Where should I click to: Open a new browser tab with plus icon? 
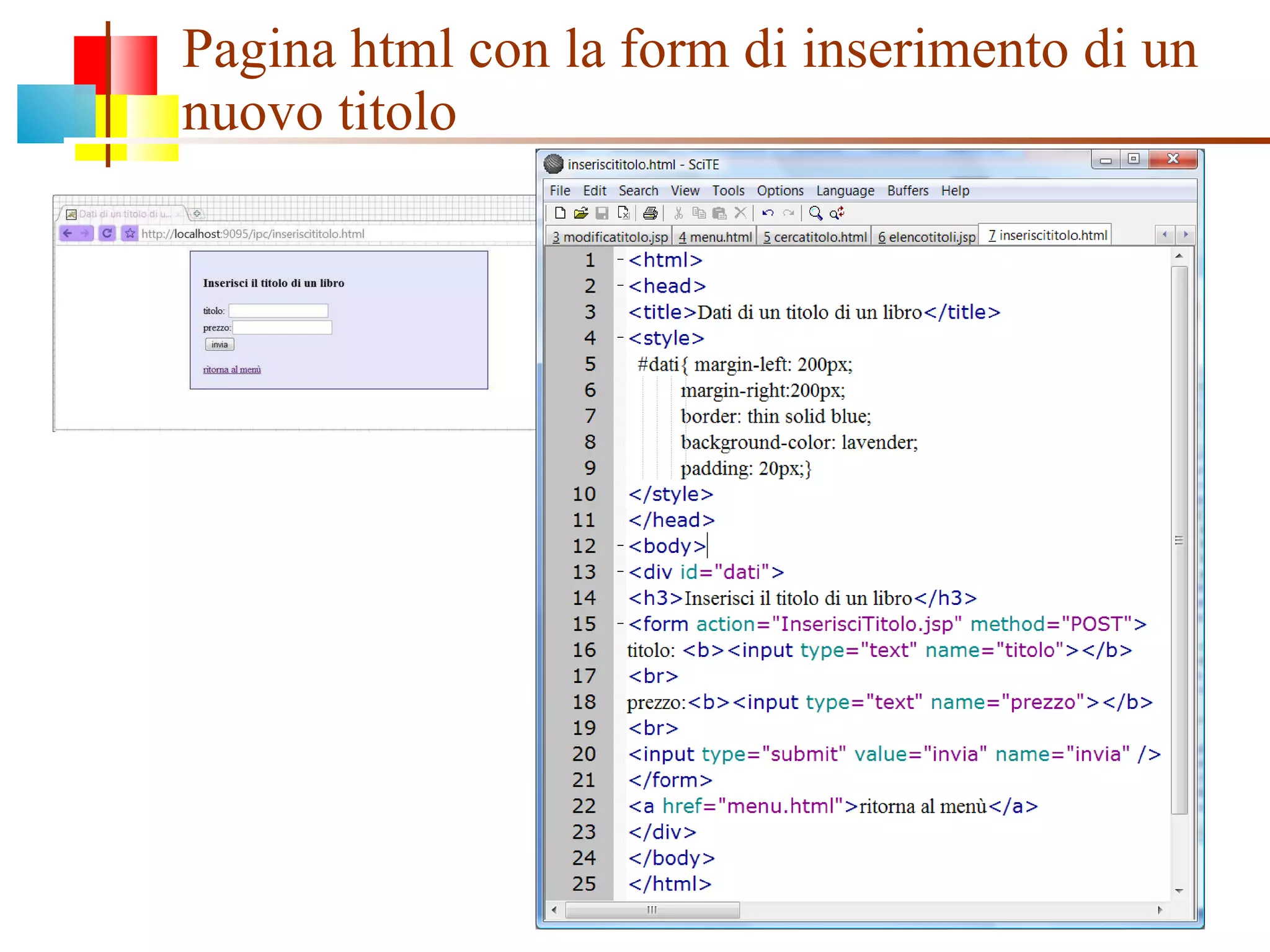[x=197, y=214]
